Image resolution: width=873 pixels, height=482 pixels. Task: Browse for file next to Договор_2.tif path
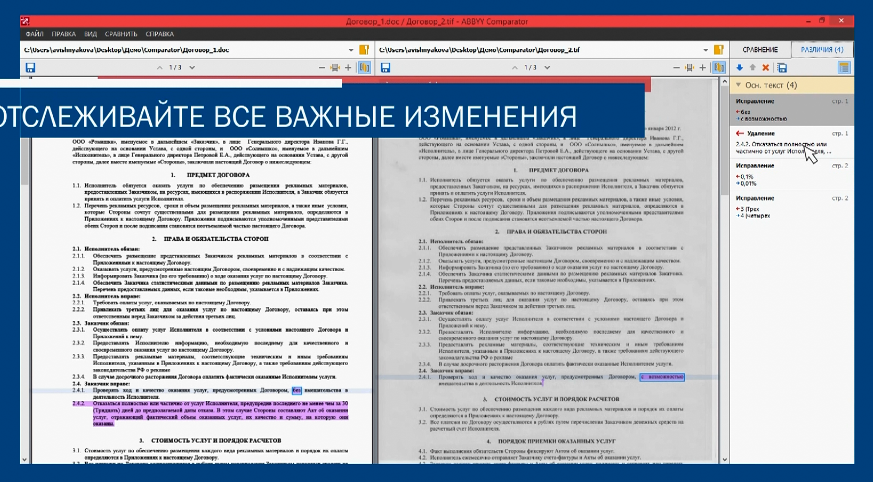pos(719,50)
